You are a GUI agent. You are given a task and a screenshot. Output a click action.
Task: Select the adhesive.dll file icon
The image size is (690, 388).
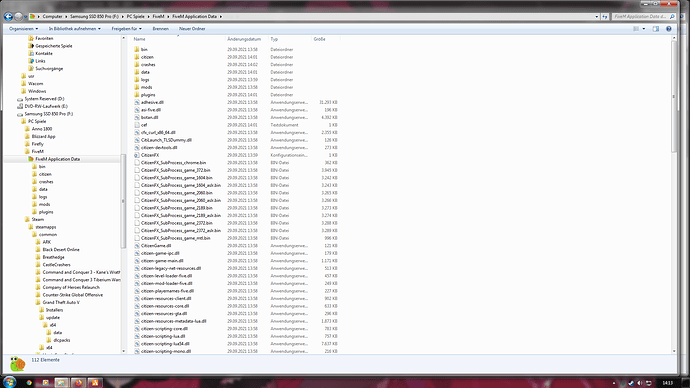(x=137, y=102)
